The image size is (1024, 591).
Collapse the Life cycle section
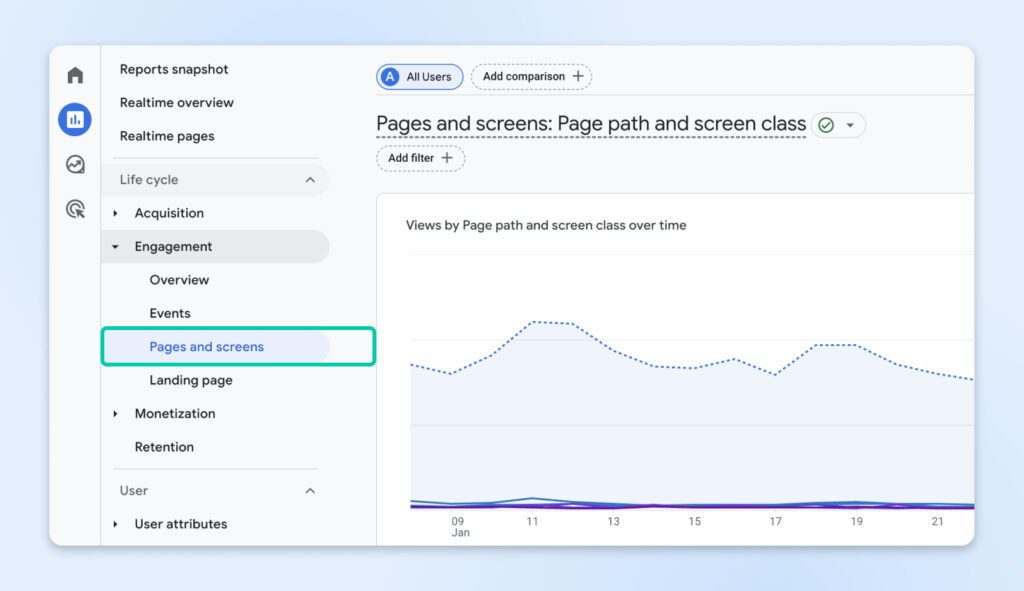coord(310,180)
